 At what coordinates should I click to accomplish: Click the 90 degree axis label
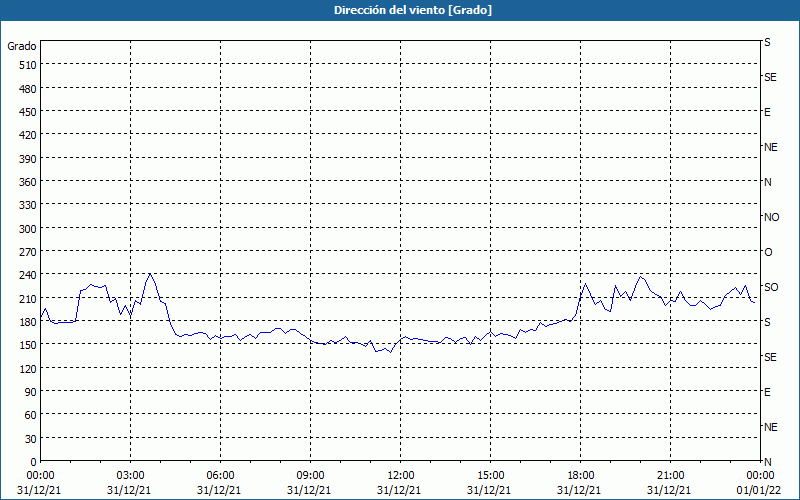pyautogui.click(x=31, y=392)
